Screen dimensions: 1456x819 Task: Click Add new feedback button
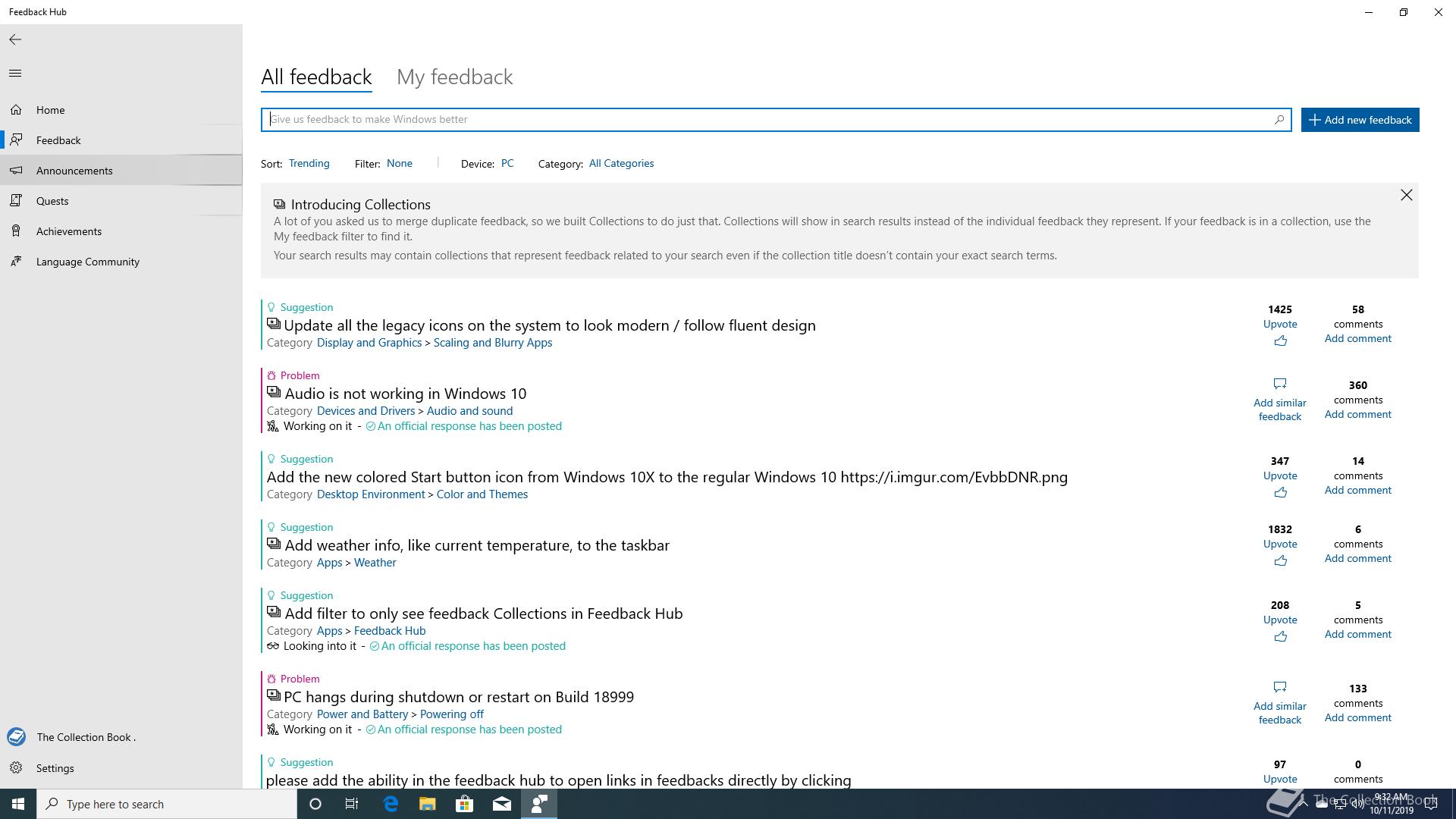(x=1360, y=120)
